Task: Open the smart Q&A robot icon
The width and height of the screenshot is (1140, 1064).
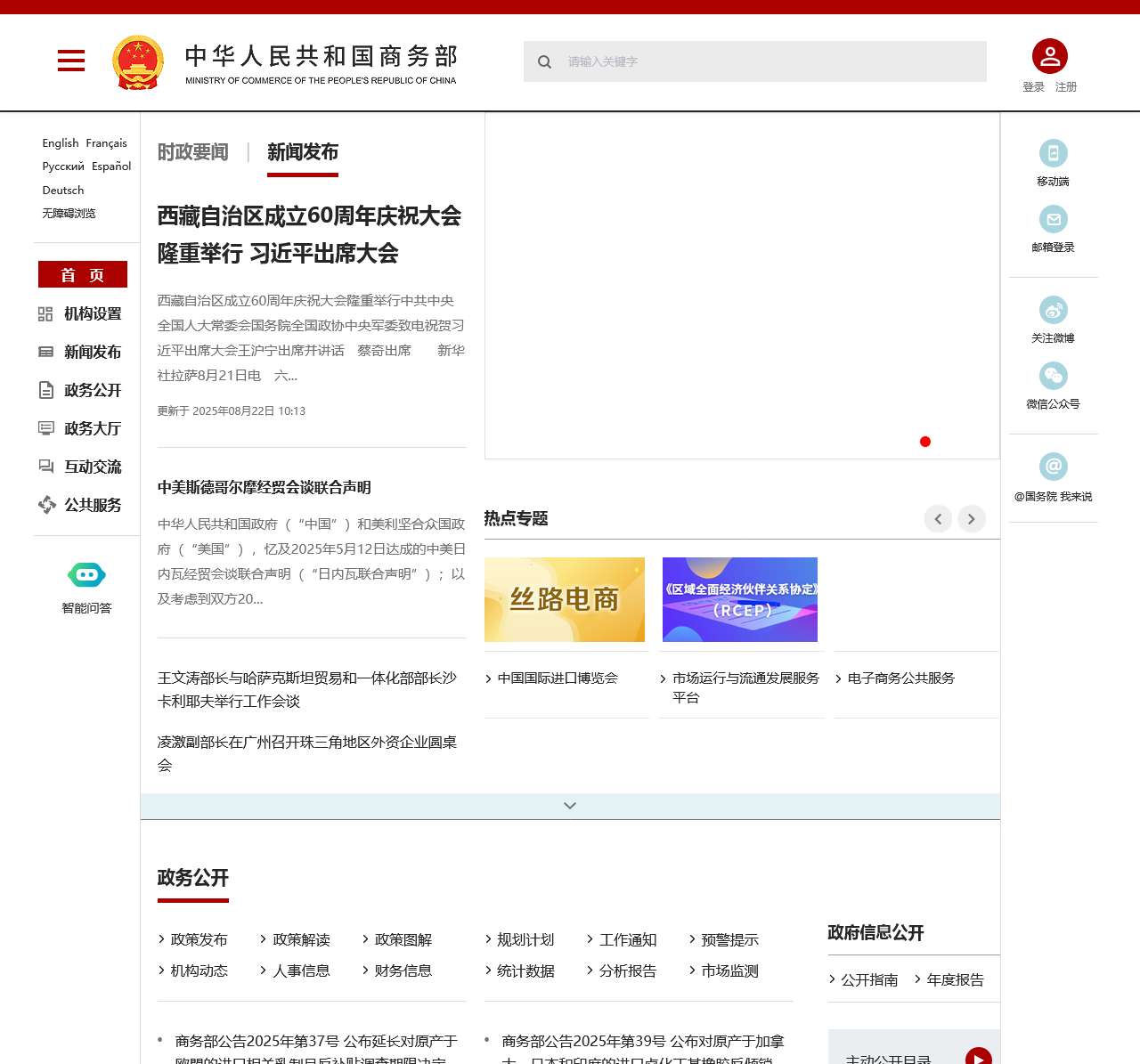Action: click(x=86, y=575)
